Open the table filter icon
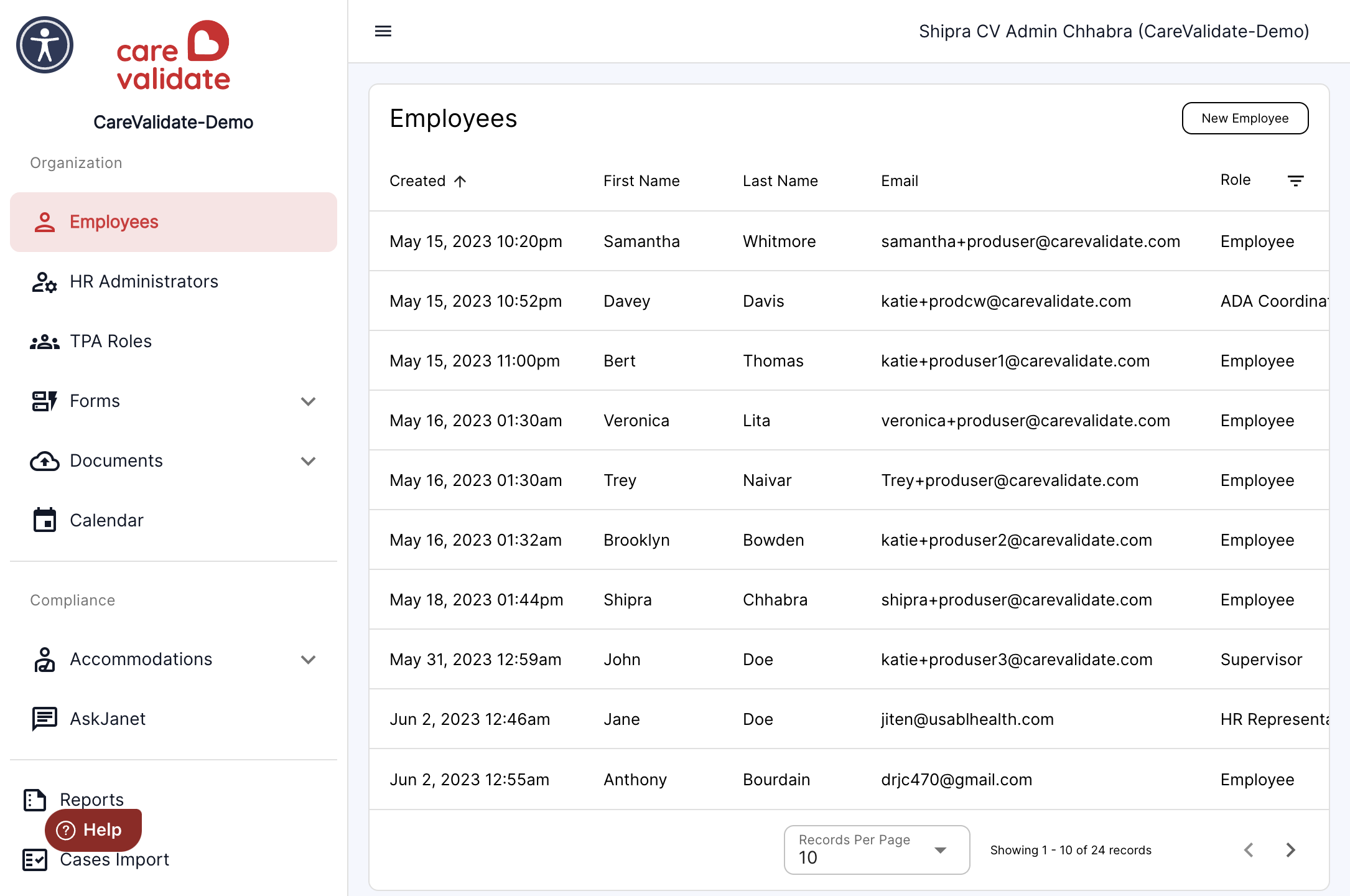1350x896 pixels. click(x=1295, y=180)
